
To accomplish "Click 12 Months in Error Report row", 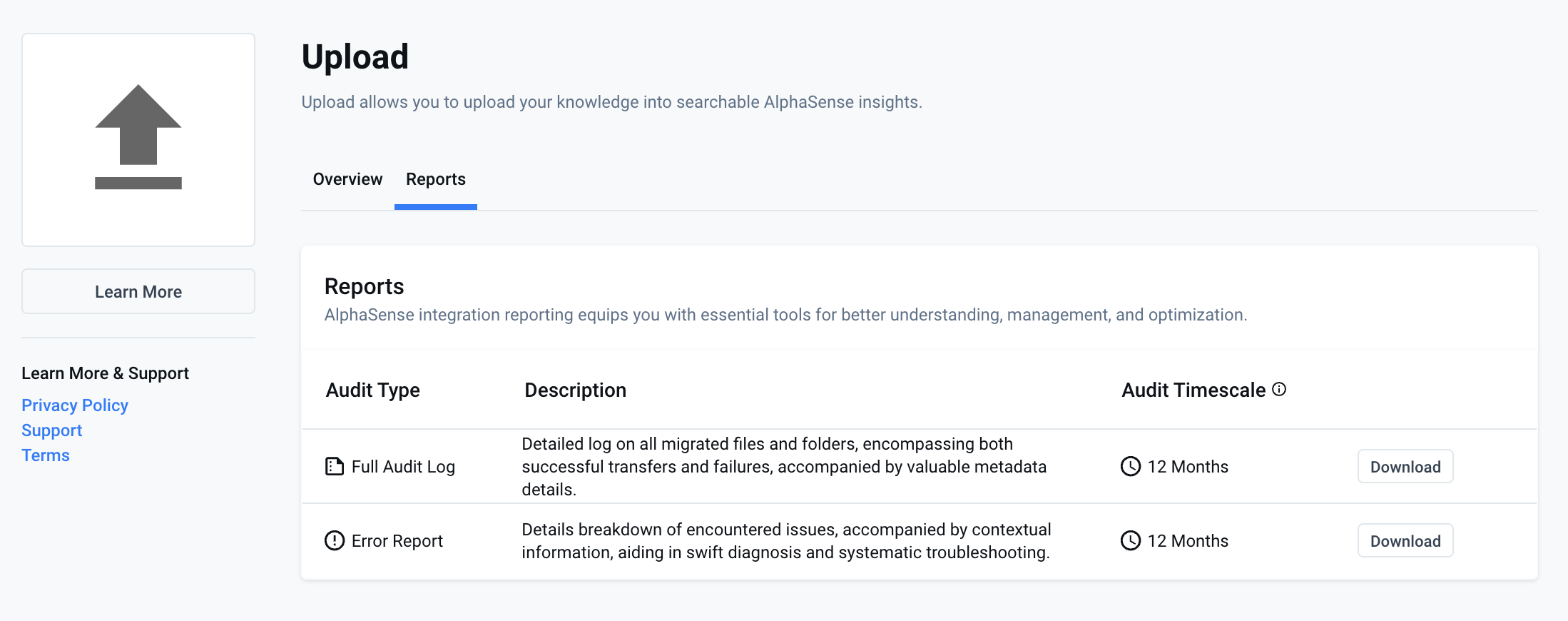I will 1188,540.
